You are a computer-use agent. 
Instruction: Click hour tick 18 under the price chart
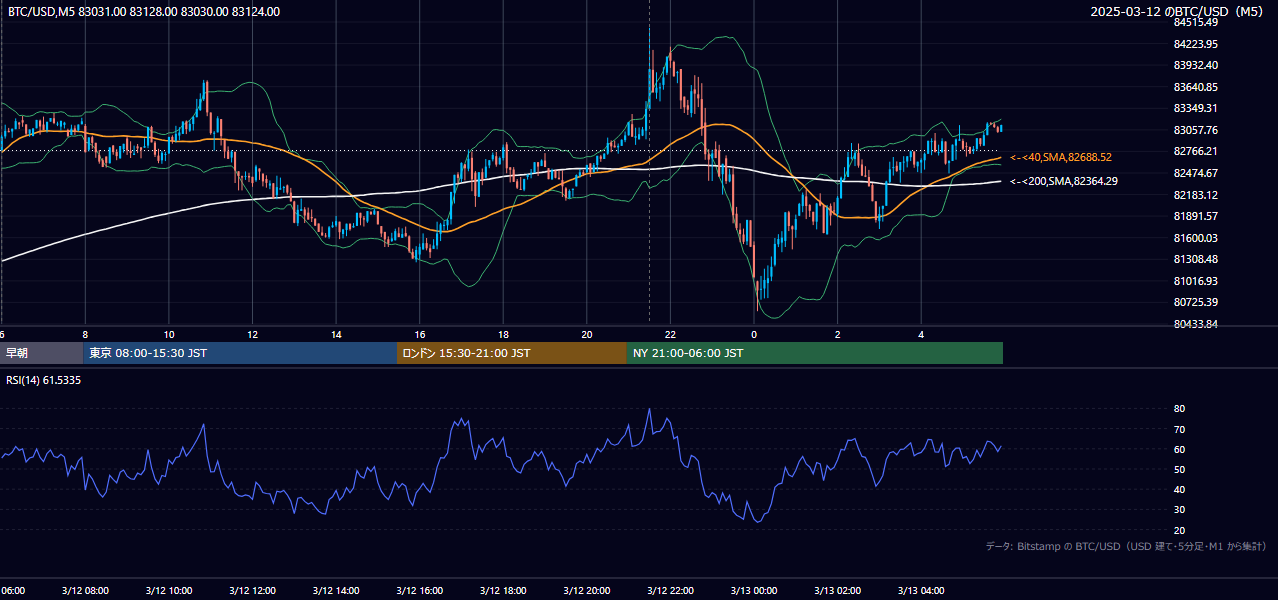(x=503, y=335)
